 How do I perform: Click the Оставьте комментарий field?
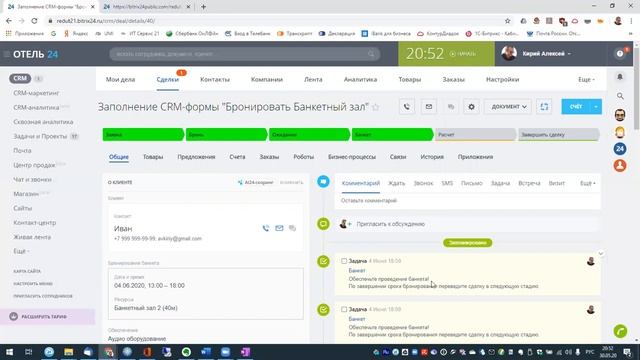pos(467,200)
